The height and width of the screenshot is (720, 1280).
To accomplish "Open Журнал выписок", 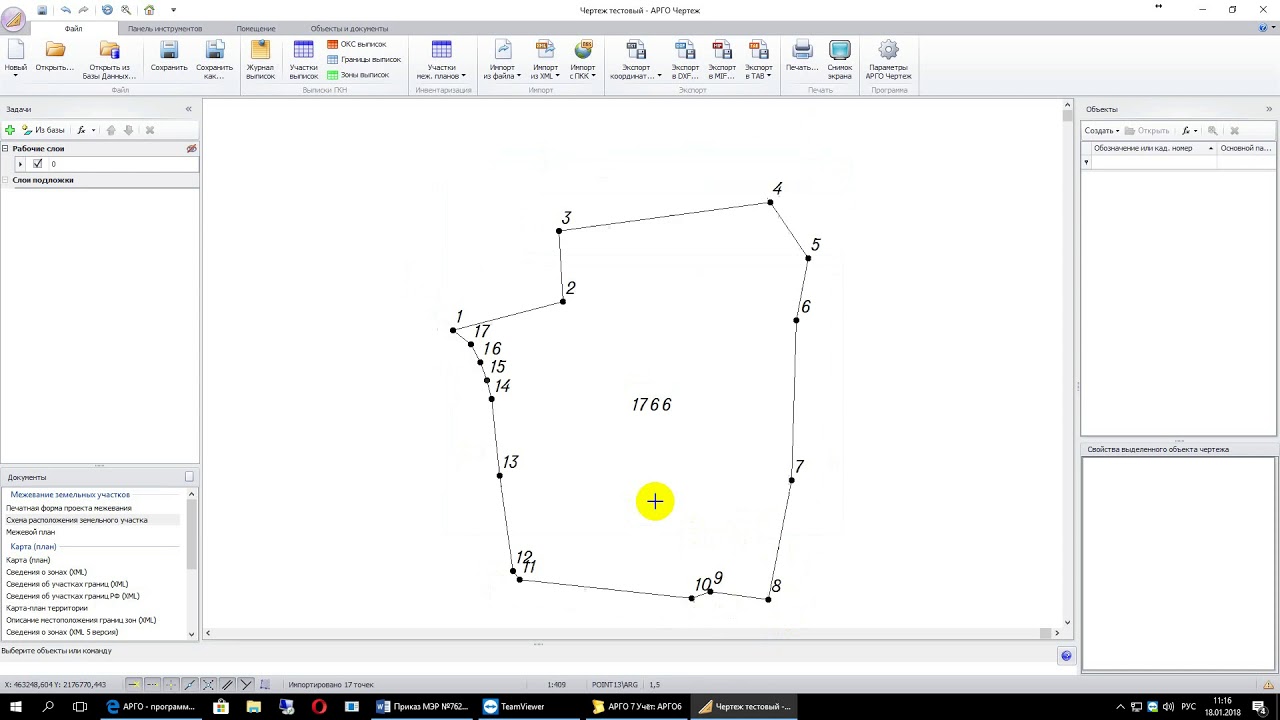I will pyautogui.click(x=260, y=59).
